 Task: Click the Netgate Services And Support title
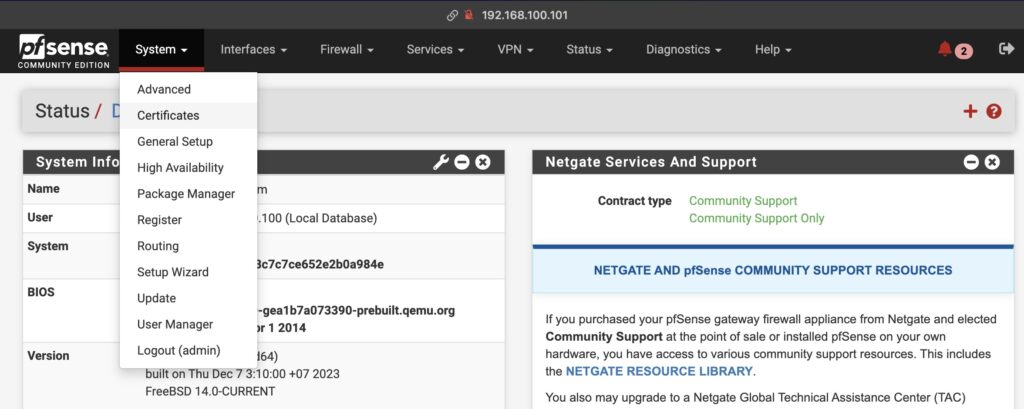pyautogui.click(x=650, y=162)
